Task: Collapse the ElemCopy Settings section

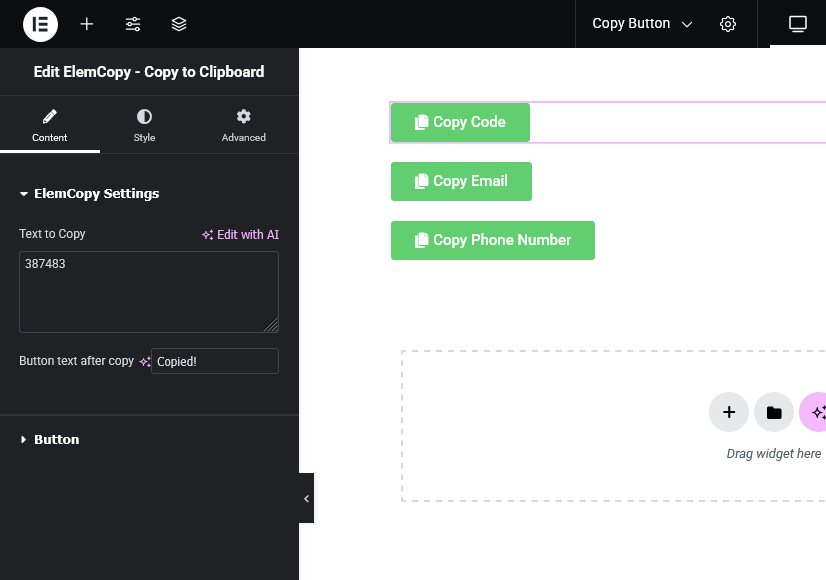Action: click(x=89, y=193)
